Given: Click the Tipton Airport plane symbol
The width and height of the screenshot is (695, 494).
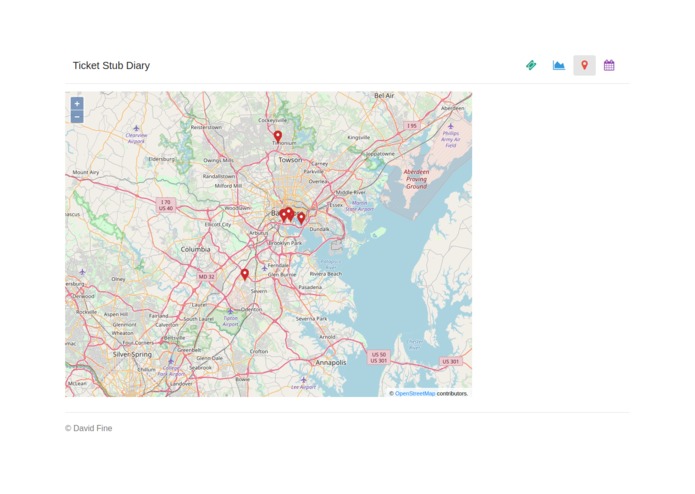Looking at the screenshot, I should pos(230,311).
